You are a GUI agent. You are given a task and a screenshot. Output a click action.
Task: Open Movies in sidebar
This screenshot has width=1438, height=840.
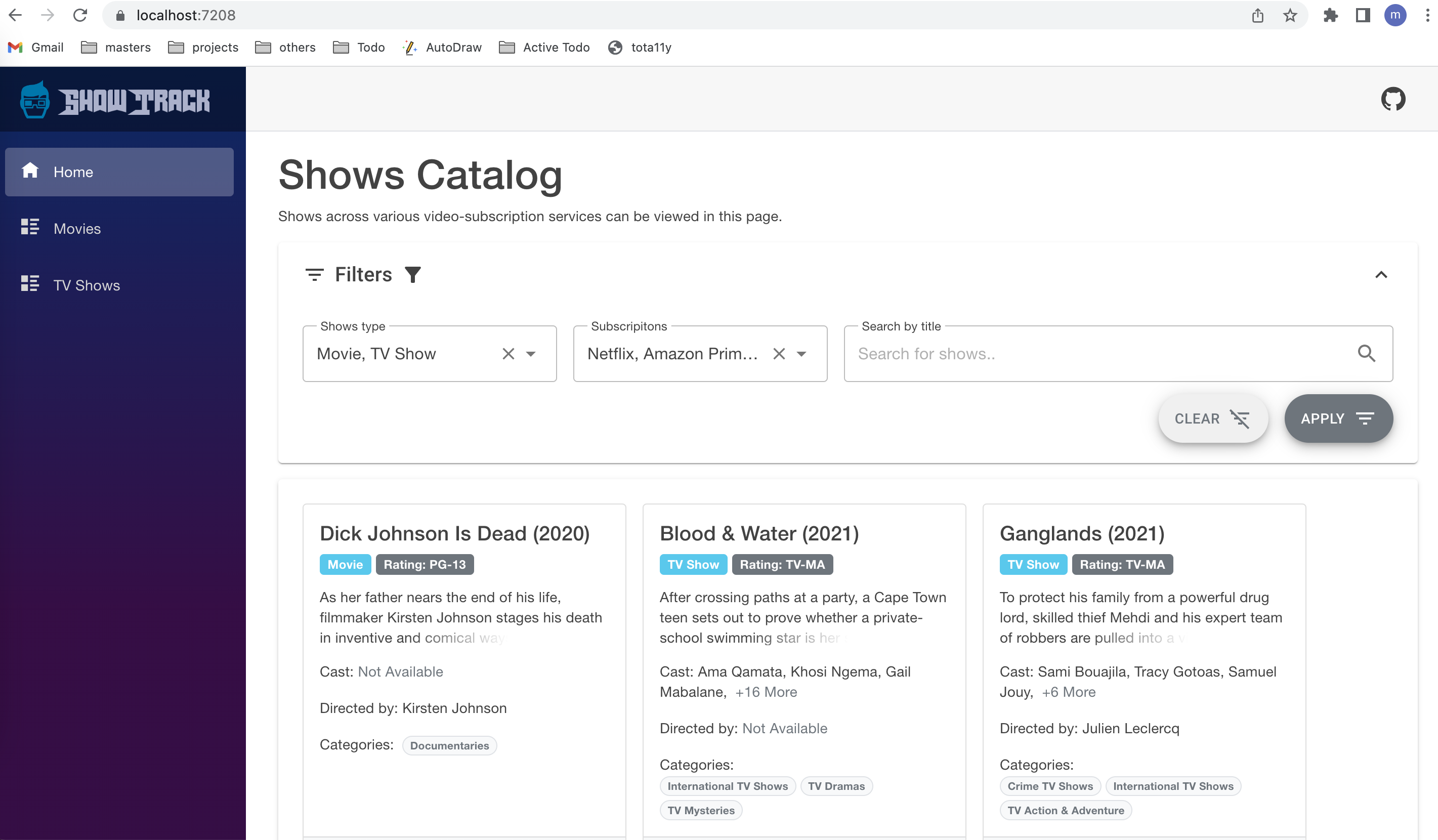119,228
